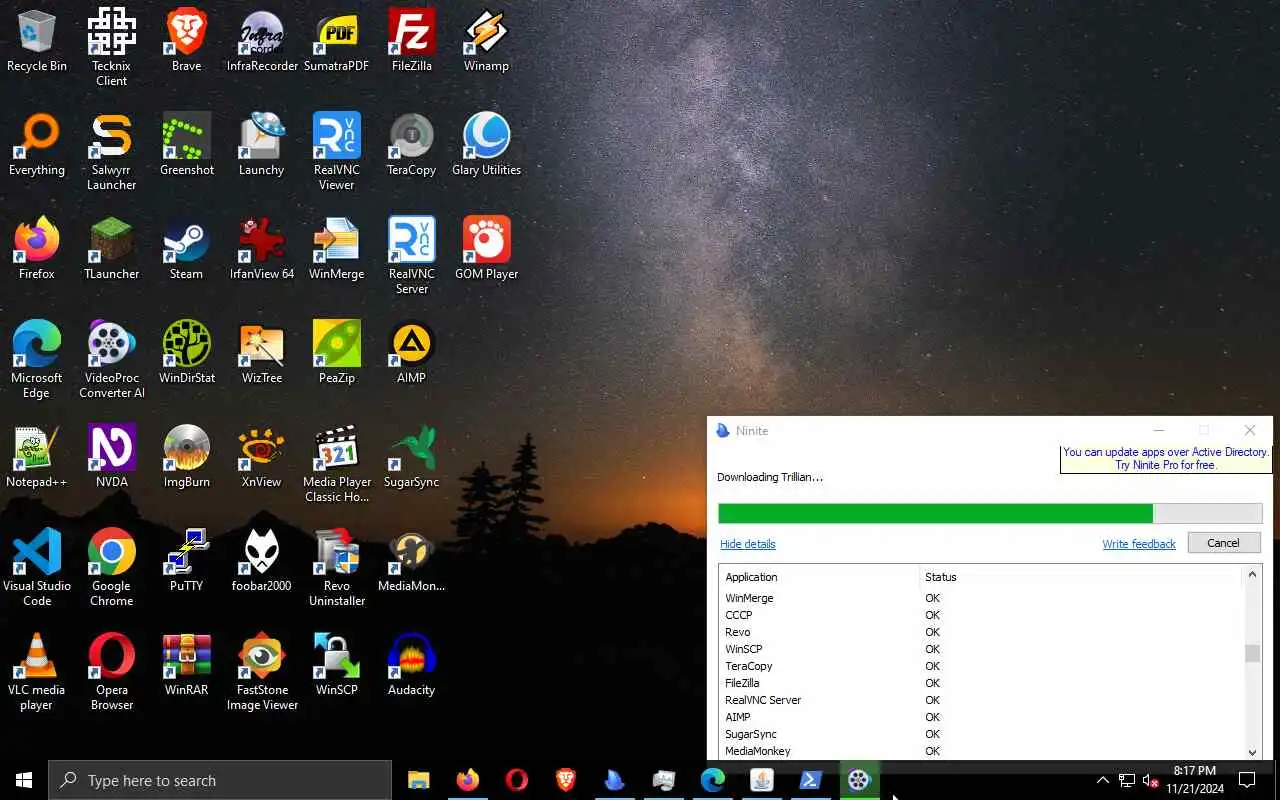
Task: Select the NVDA desktop shortcut
Action: coord(112,458)
